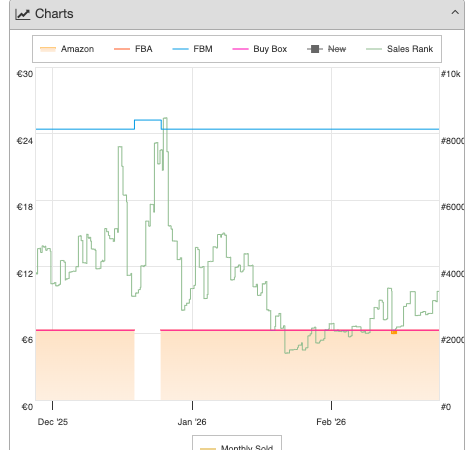Toggle the Sales Rank legend entry
This screenshot has width=474, height=450.
pyautogui.click(x=400, y=49)
